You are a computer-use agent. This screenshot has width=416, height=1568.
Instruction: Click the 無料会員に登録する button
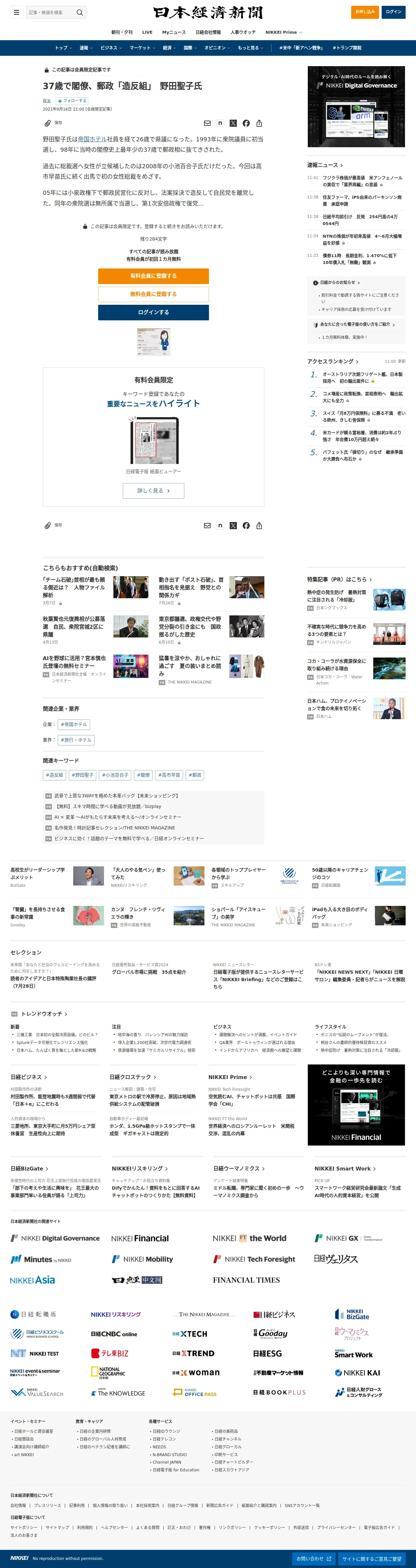(153, 294)
